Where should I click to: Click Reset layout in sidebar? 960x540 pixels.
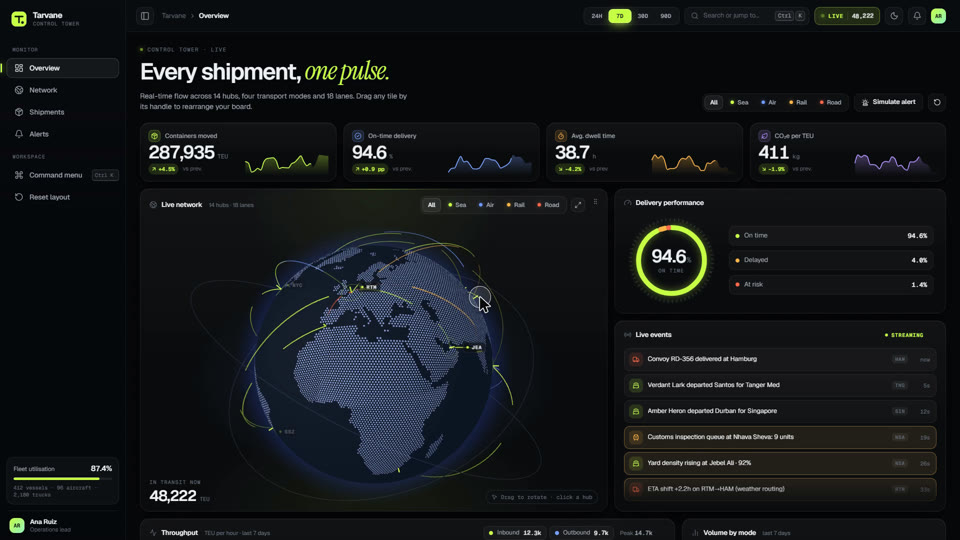(x=62, y=197)
